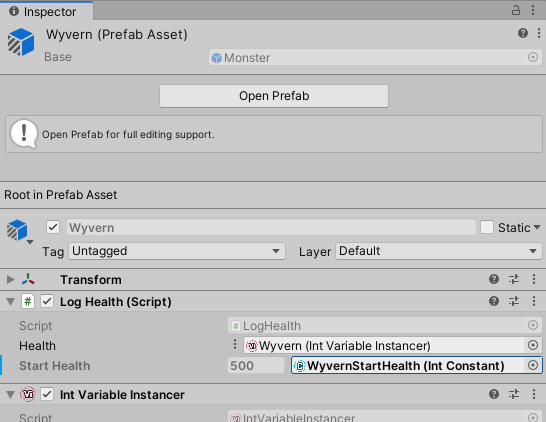Enable the Static checkbox
Image resolution: width=546 pixels, height=422 pixels.
point(486,227)
